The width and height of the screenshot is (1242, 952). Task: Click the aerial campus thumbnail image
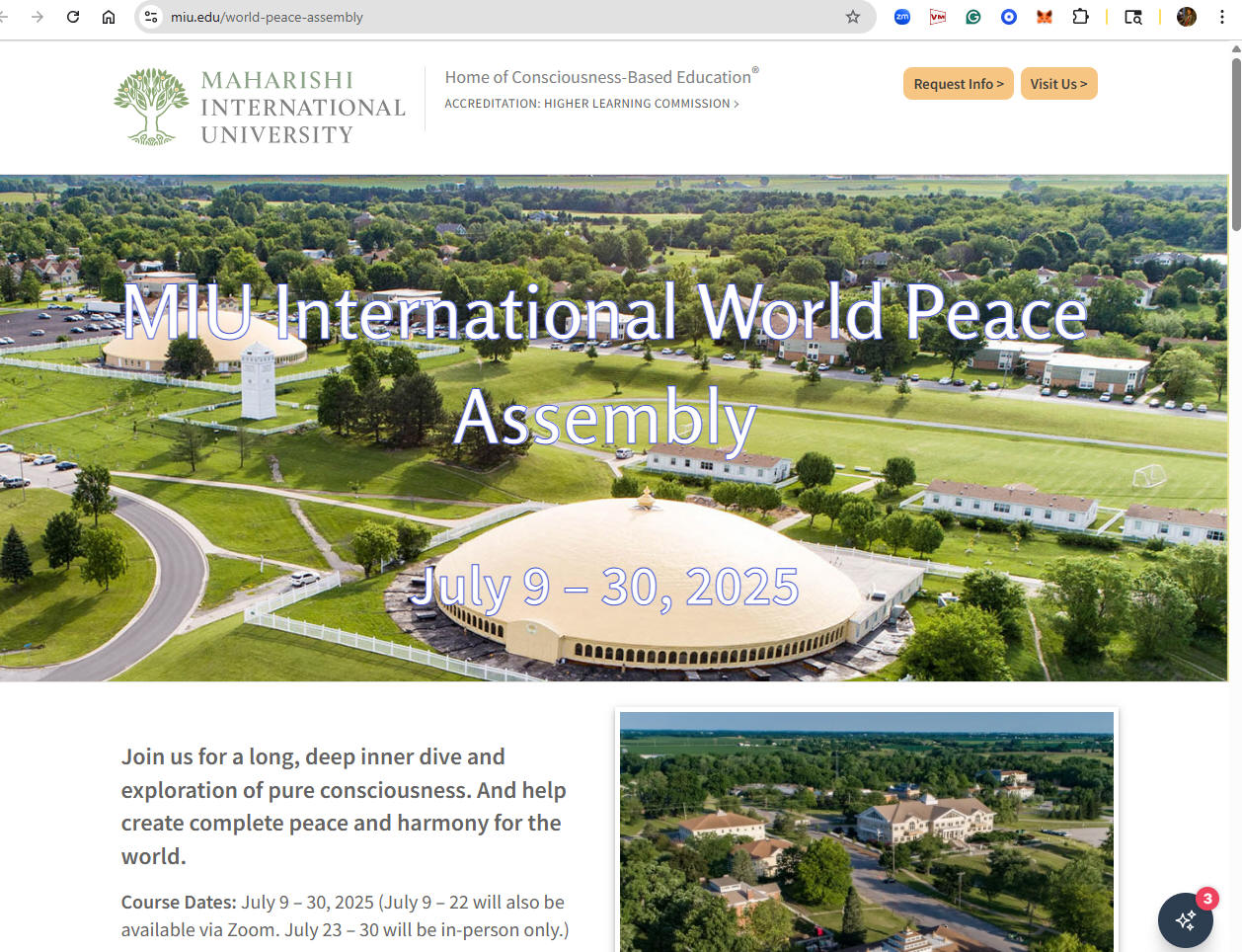(x=866, y=832)
